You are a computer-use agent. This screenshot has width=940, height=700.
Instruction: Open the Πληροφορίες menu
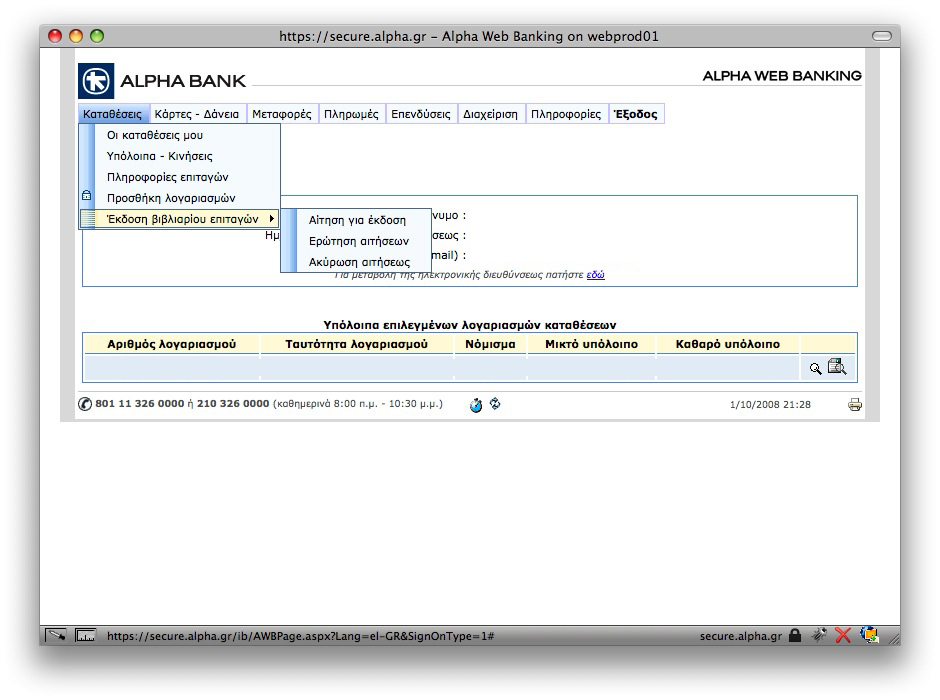pyautogui.click(x=566, y=114)
